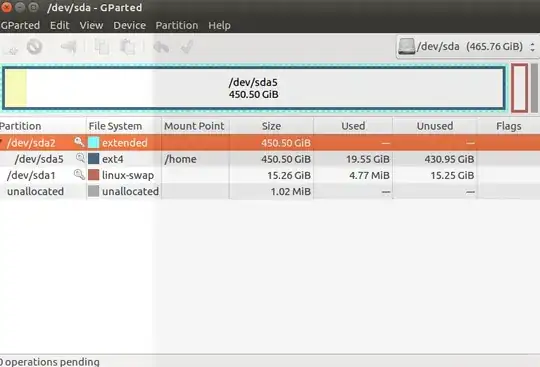Click the dark blue ext4 color swatch
The width and height of the screenshot is (540, 367).
(93, 159)
